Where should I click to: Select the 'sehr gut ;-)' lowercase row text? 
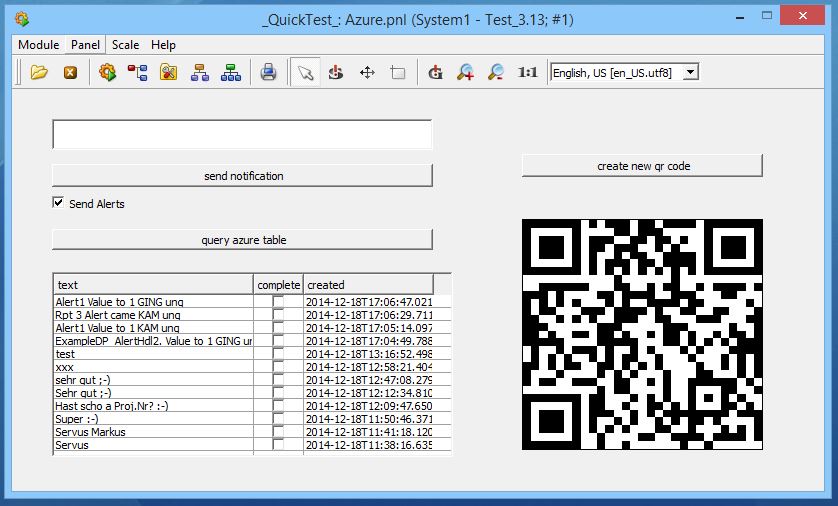tap(83, 380)
